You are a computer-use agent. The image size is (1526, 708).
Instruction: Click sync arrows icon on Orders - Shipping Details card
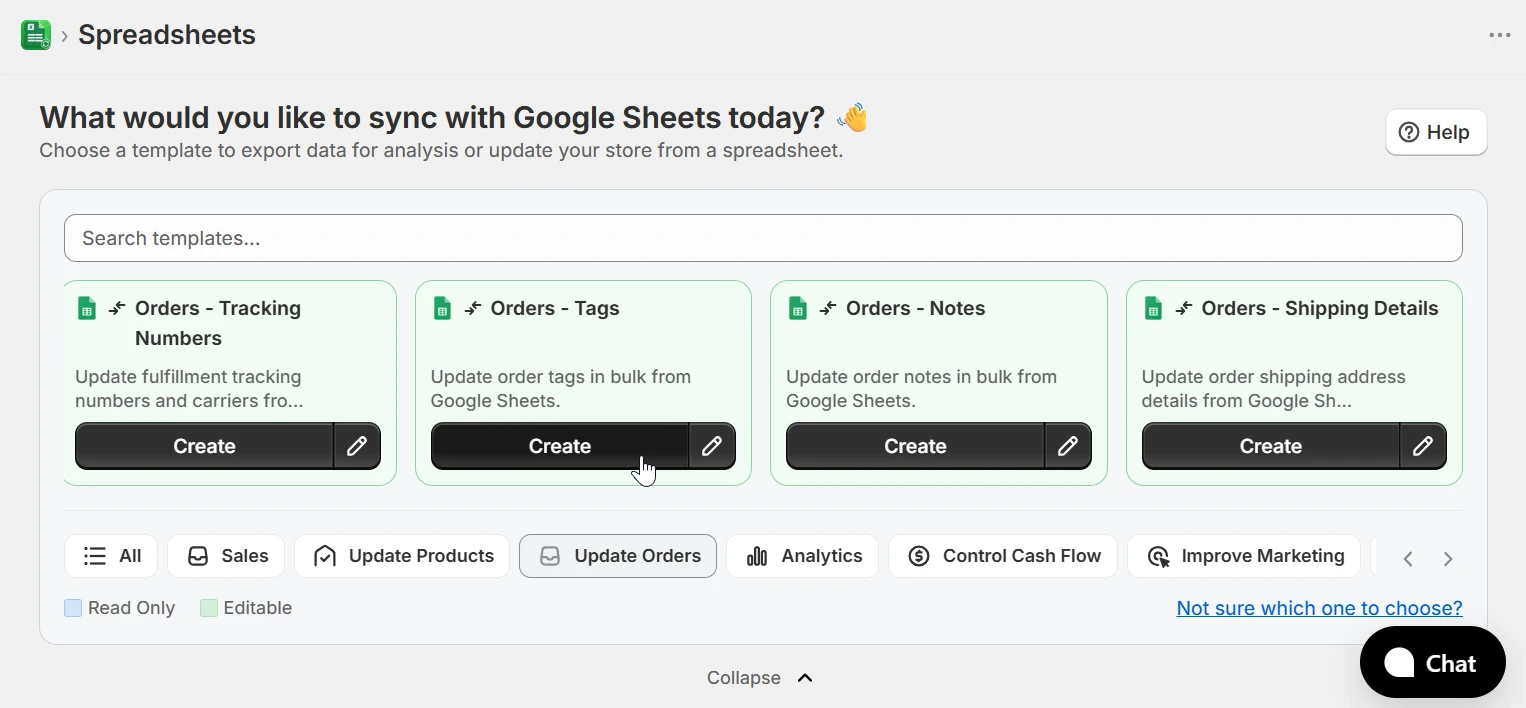[1184, 309]
